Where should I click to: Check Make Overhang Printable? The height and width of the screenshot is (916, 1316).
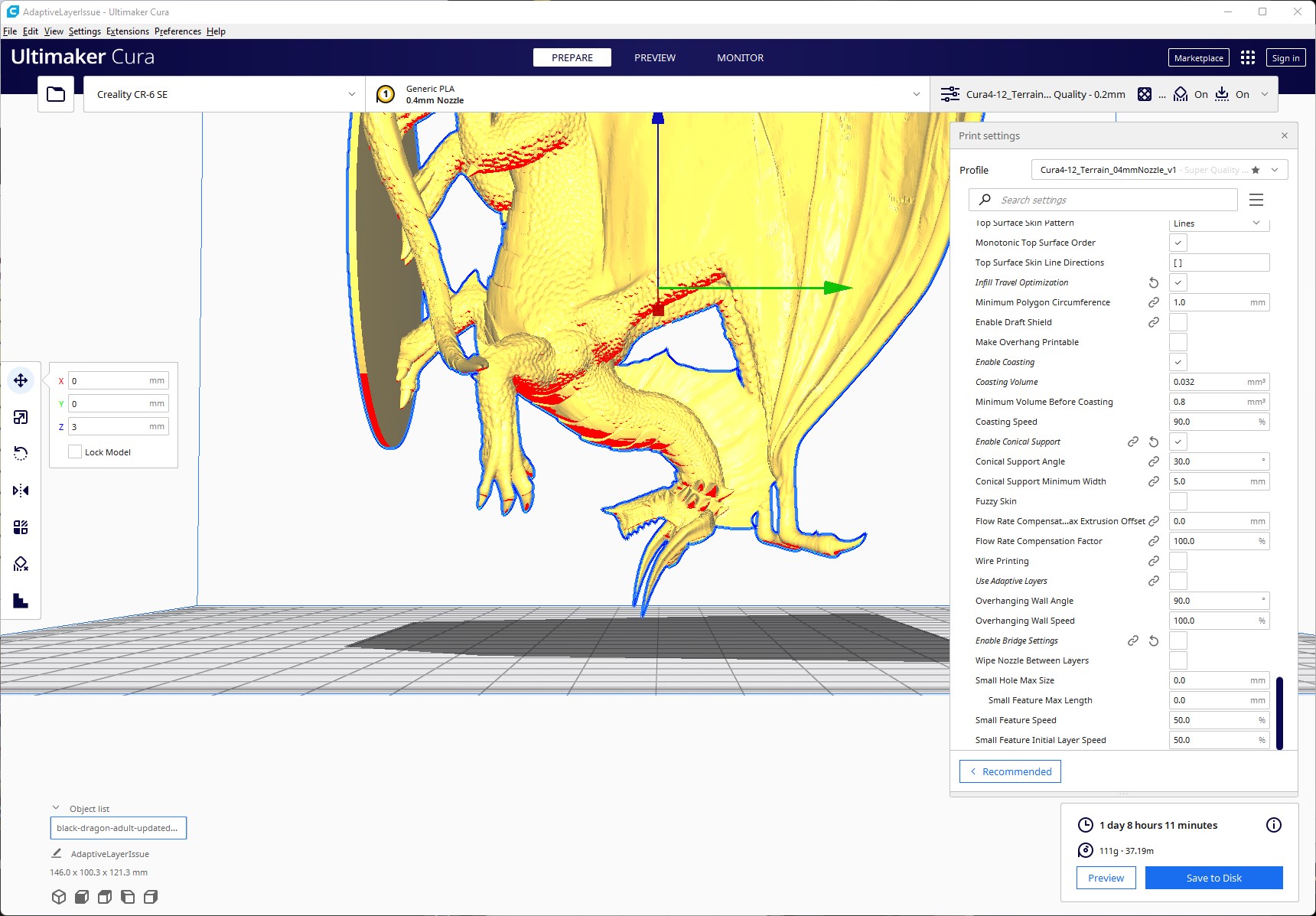click(1178, 342)
